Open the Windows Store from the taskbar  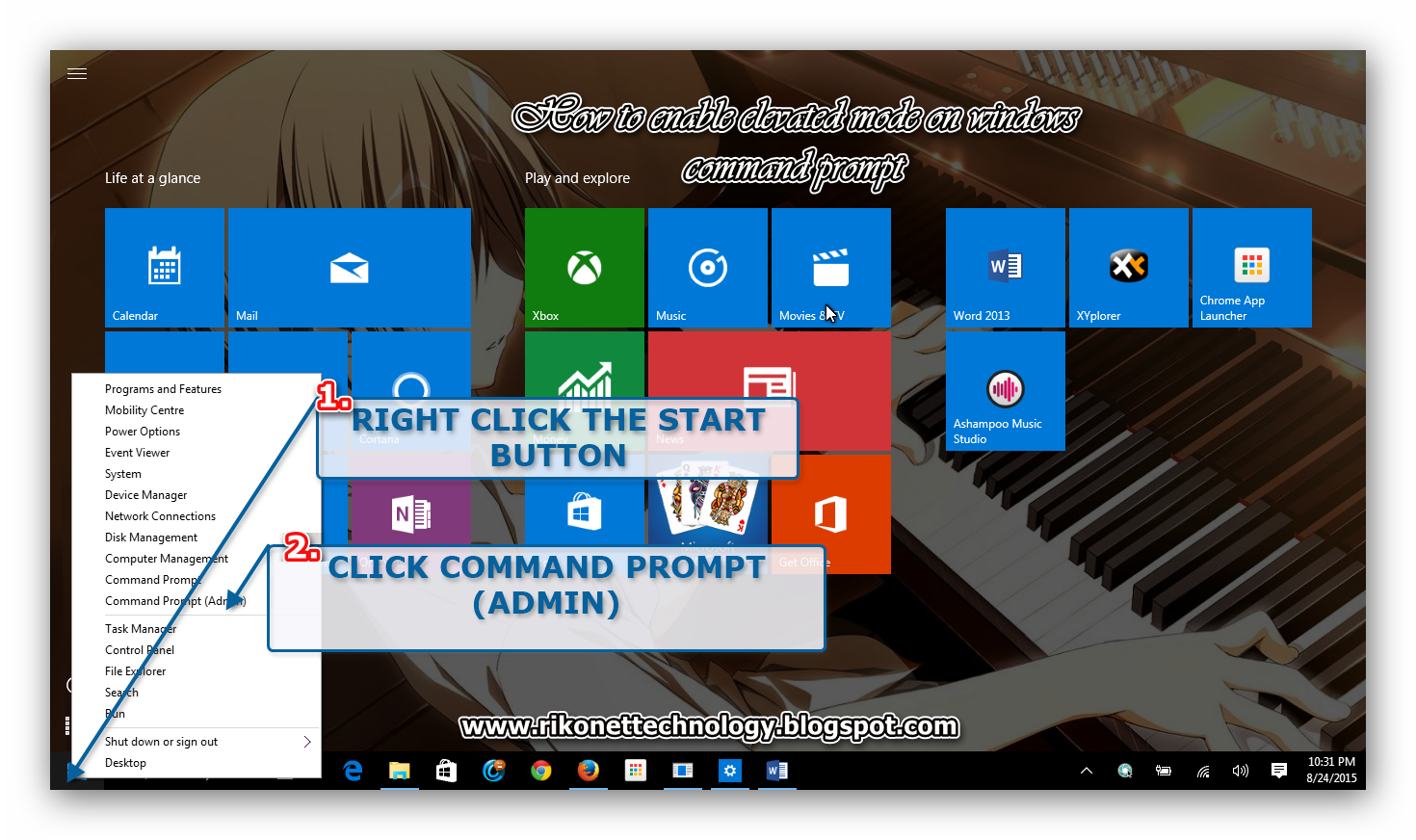point(446,771)
